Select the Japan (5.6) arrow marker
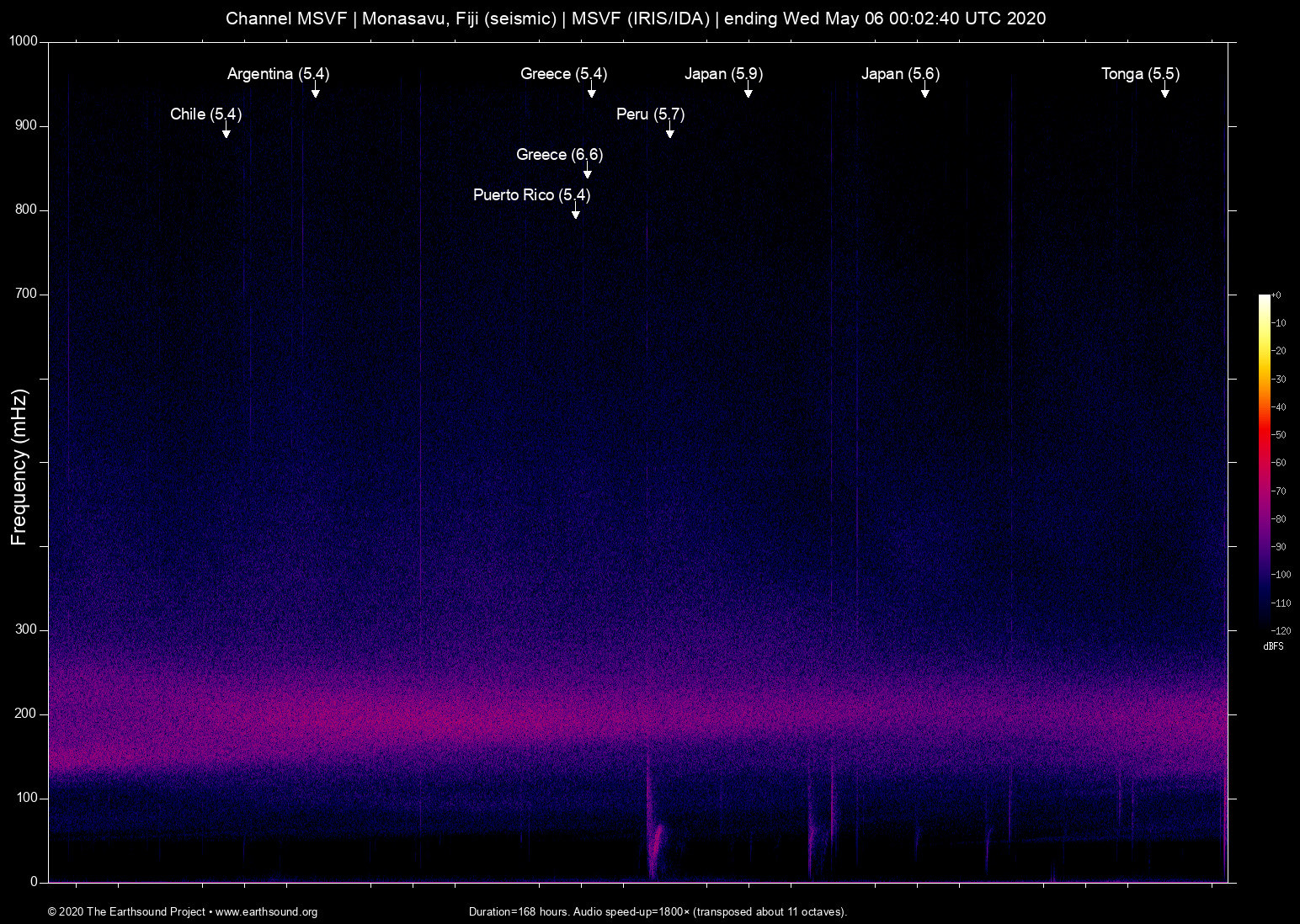Screen dimensions: 1300x924 tap(924, 91)
